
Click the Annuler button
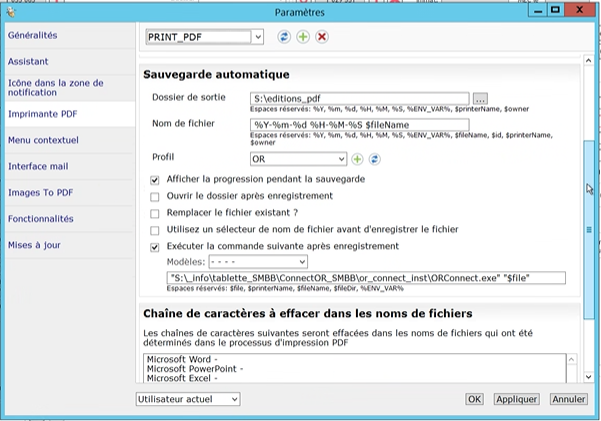tap(568, 399)
